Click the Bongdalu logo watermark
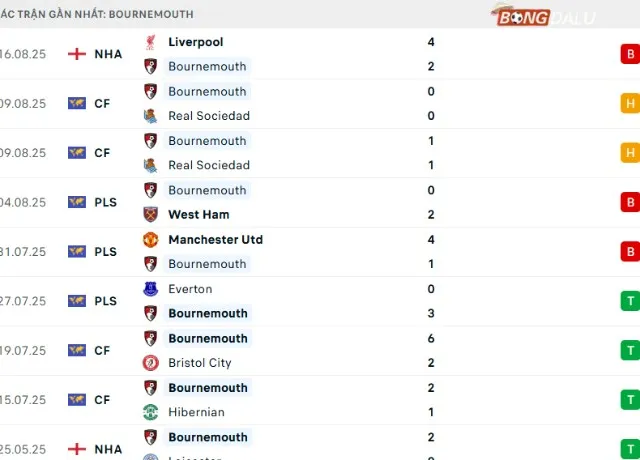The height and width of the screenshot is (460, 640). [544, 16]
